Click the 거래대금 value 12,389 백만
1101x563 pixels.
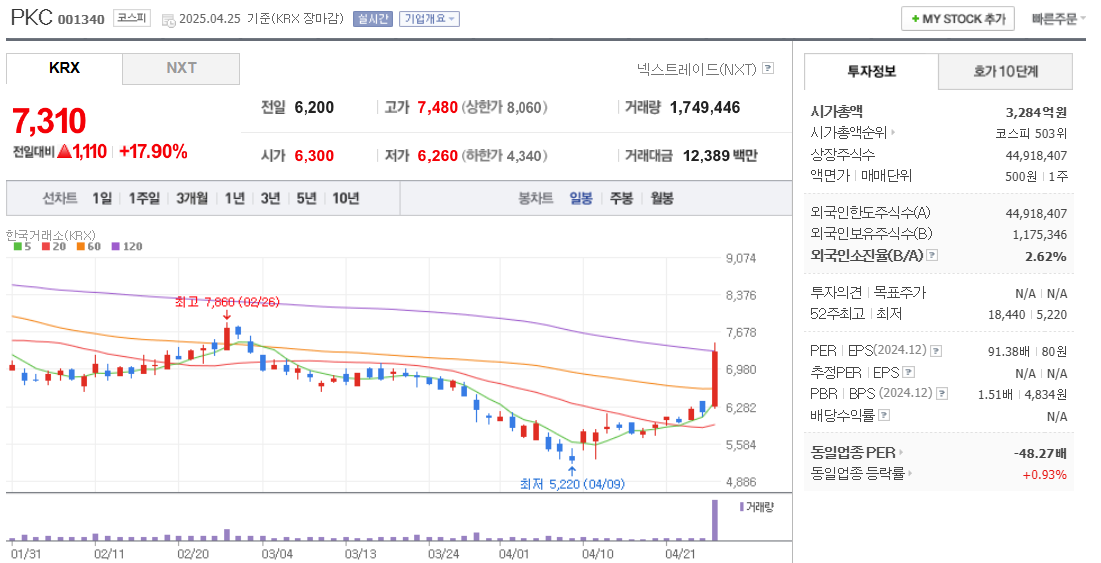[x=720, y=156]
